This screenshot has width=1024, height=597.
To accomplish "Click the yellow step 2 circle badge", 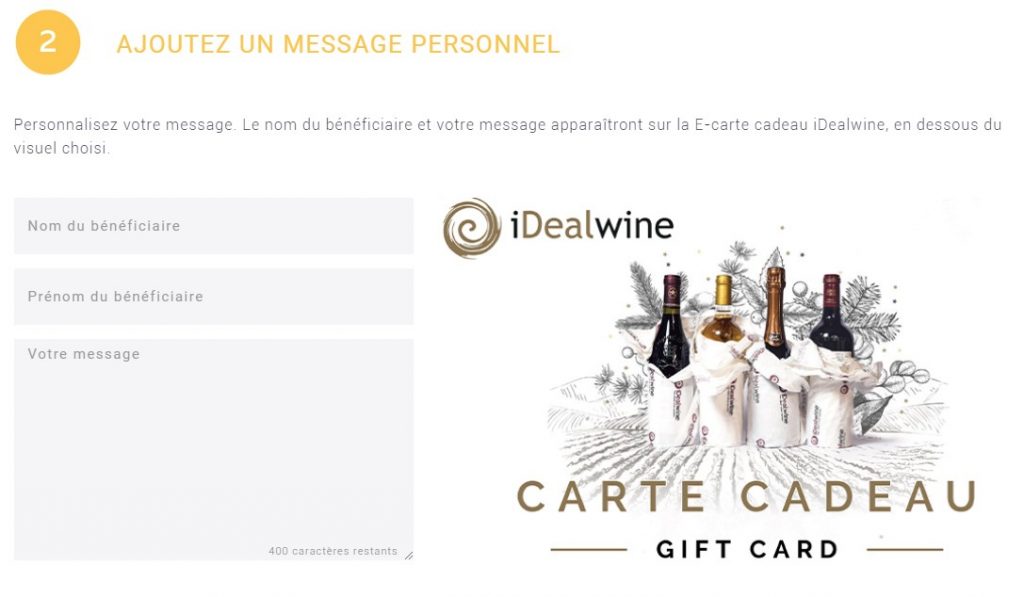I will pyautogui.click(x=48, y=42).
